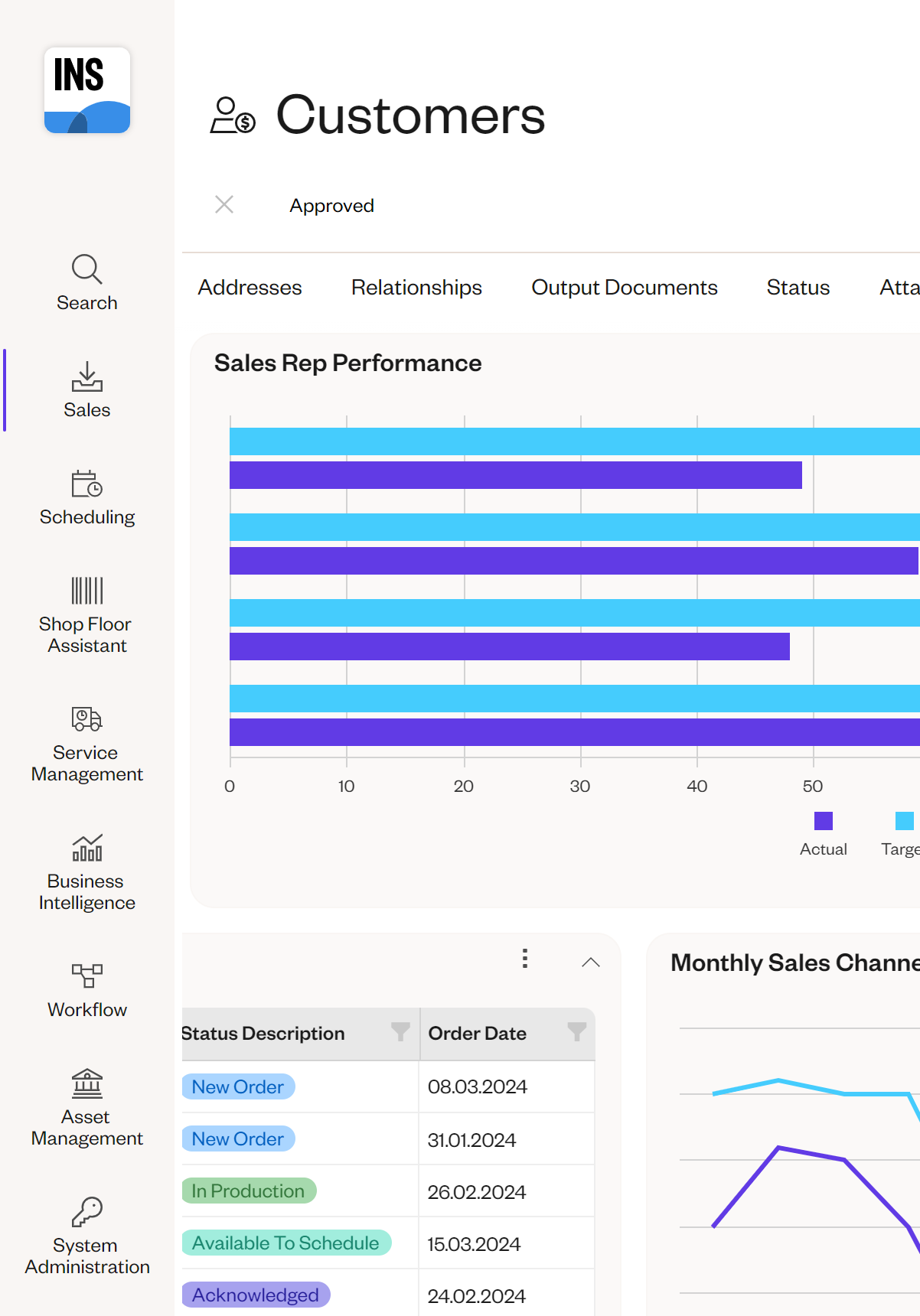Collapse the orders panel with chevron
This screenshot has height=1316, width=920.
tap(590, 963)
